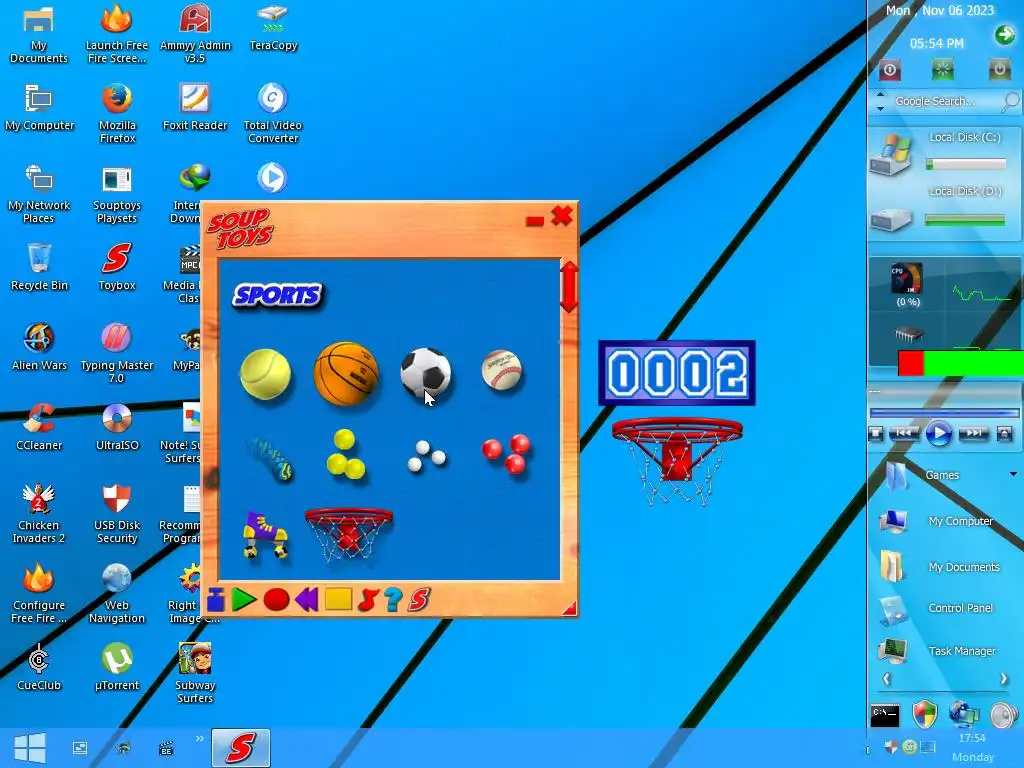
Task: Open the TeraCopy desktop icon
Action: [273, 27]
